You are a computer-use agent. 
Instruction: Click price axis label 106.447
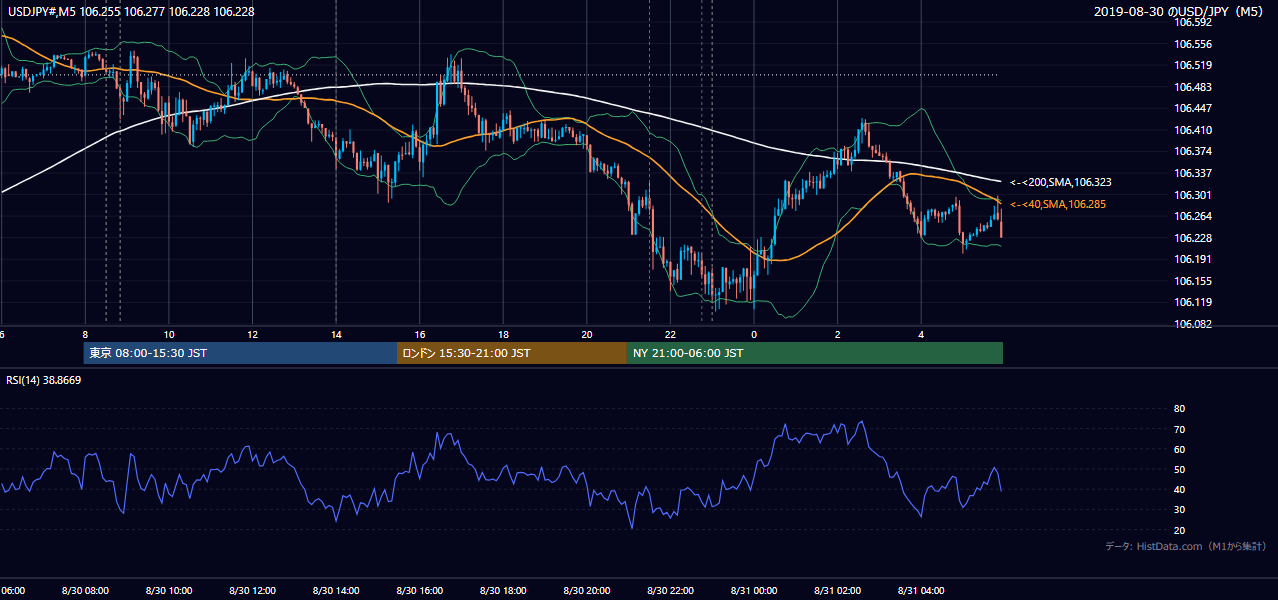click(1193, 108)
